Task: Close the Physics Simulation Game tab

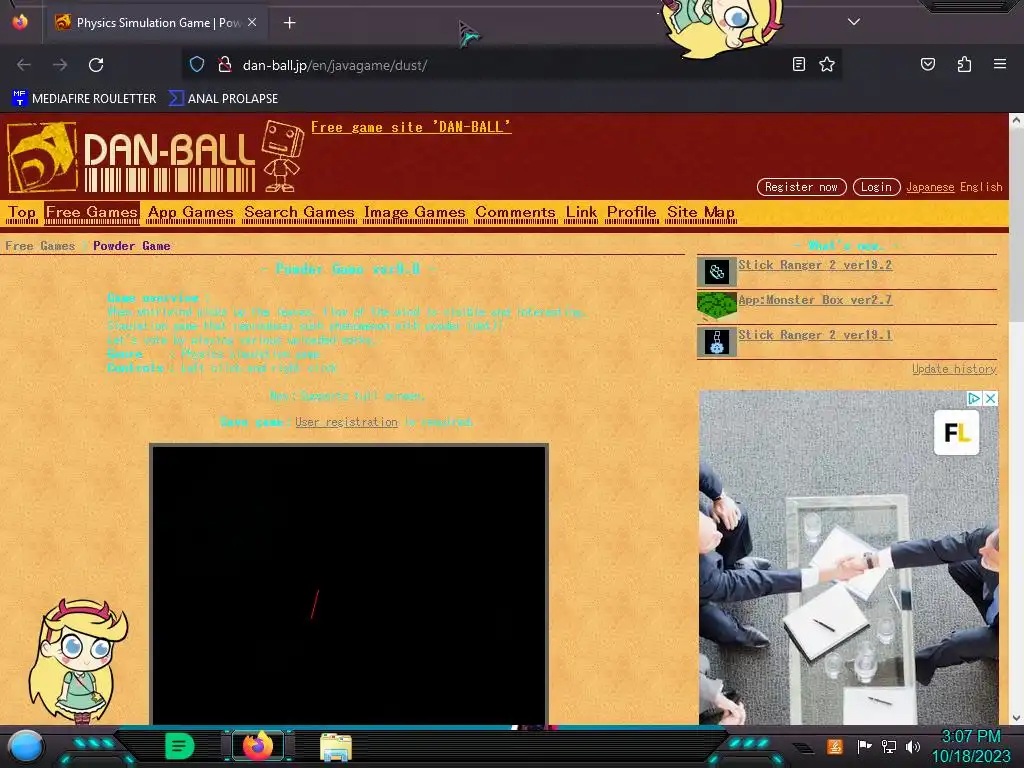Action: [x=252, y=22]
